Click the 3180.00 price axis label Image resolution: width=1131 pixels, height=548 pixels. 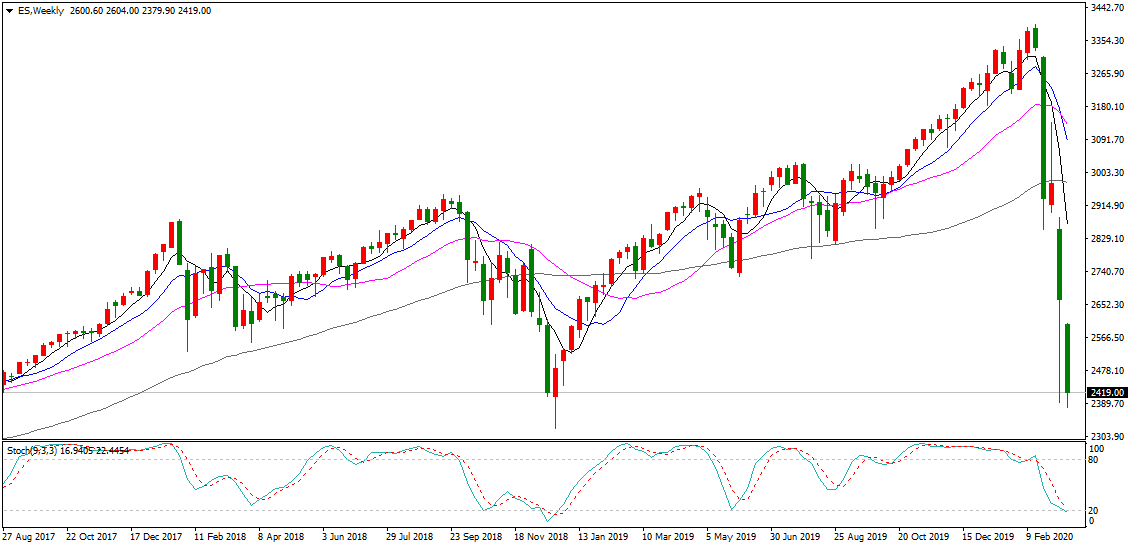[x=1107, y=107]
